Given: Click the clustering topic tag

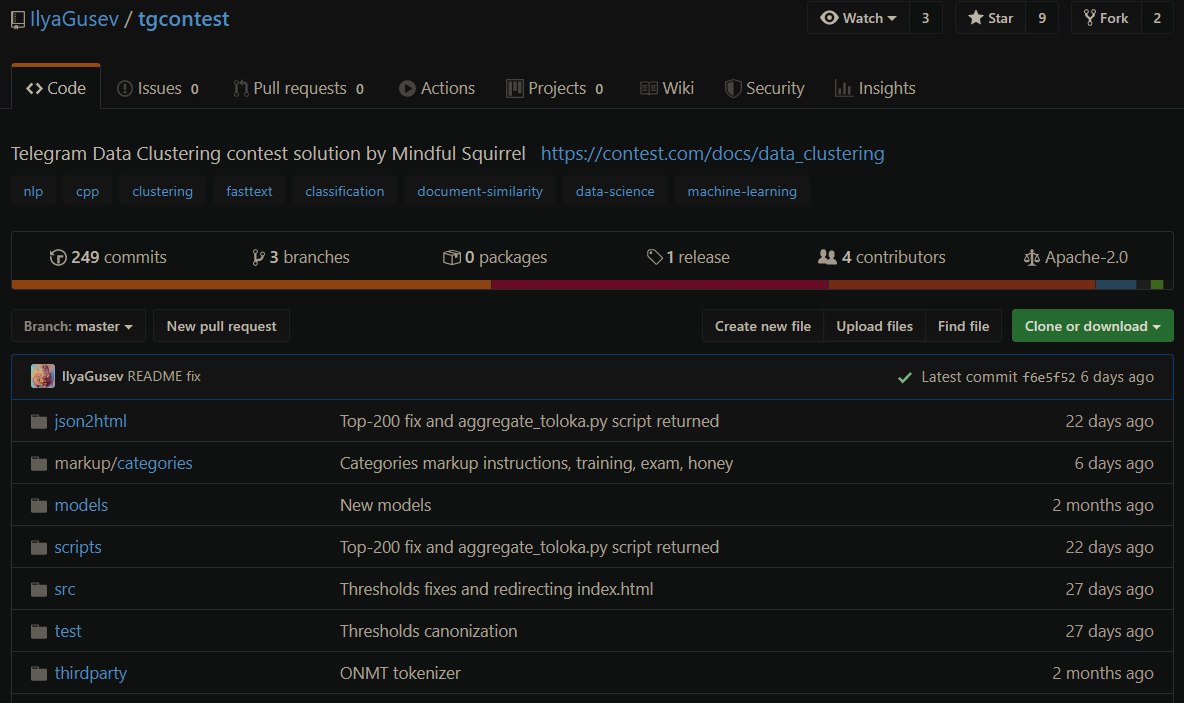Looking at the screenshot, I should (x=162, y=191).
